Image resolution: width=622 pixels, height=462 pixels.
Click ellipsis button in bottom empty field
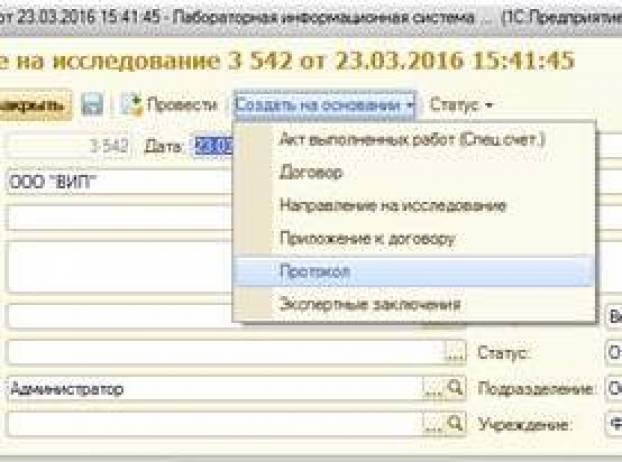click(x=433, y=423)
